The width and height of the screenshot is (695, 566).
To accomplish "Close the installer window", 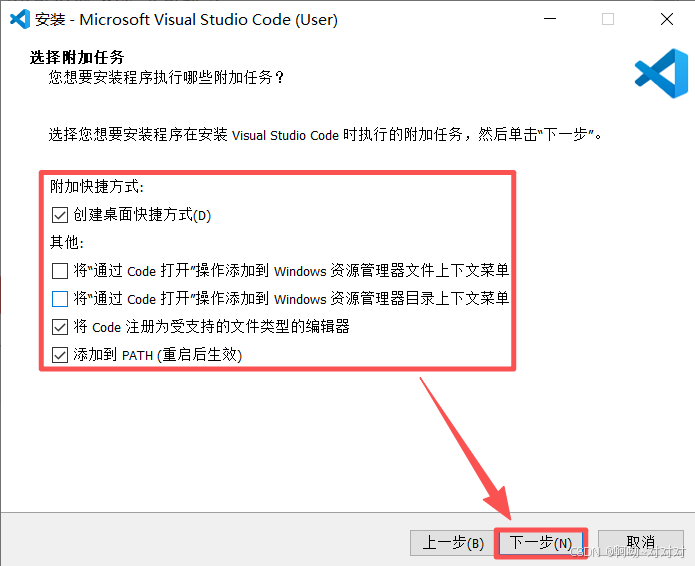I will [667, 19].
